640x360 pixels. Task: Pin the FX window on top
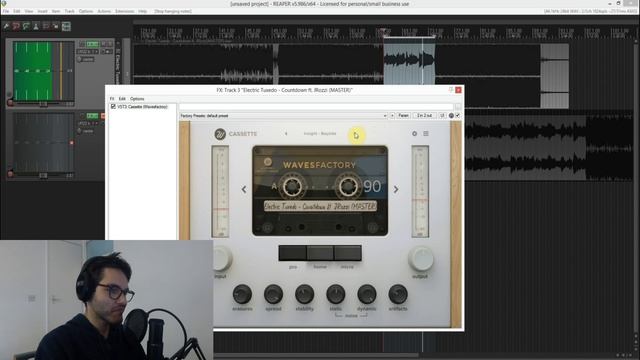(451, 90)
